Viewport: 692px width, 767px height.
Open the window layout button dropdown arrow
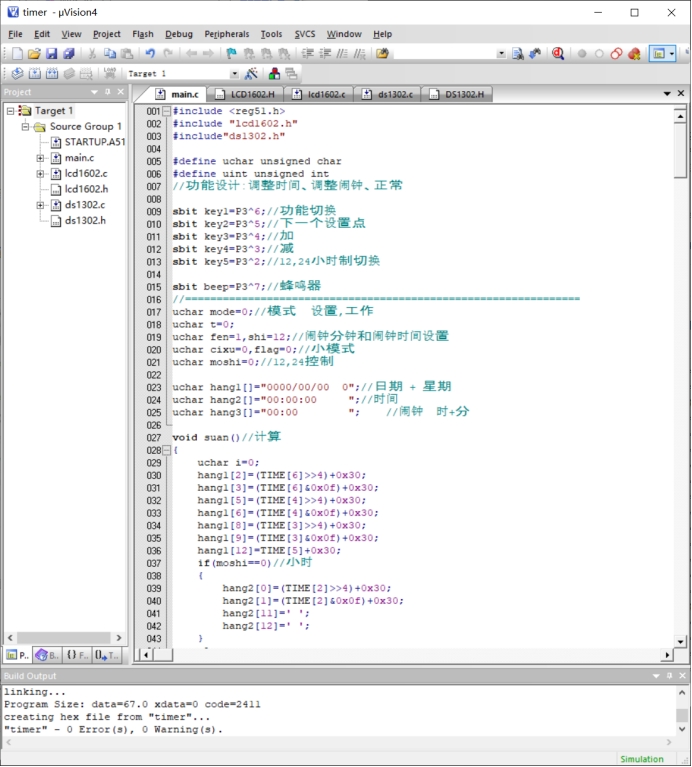click(672, 54)
